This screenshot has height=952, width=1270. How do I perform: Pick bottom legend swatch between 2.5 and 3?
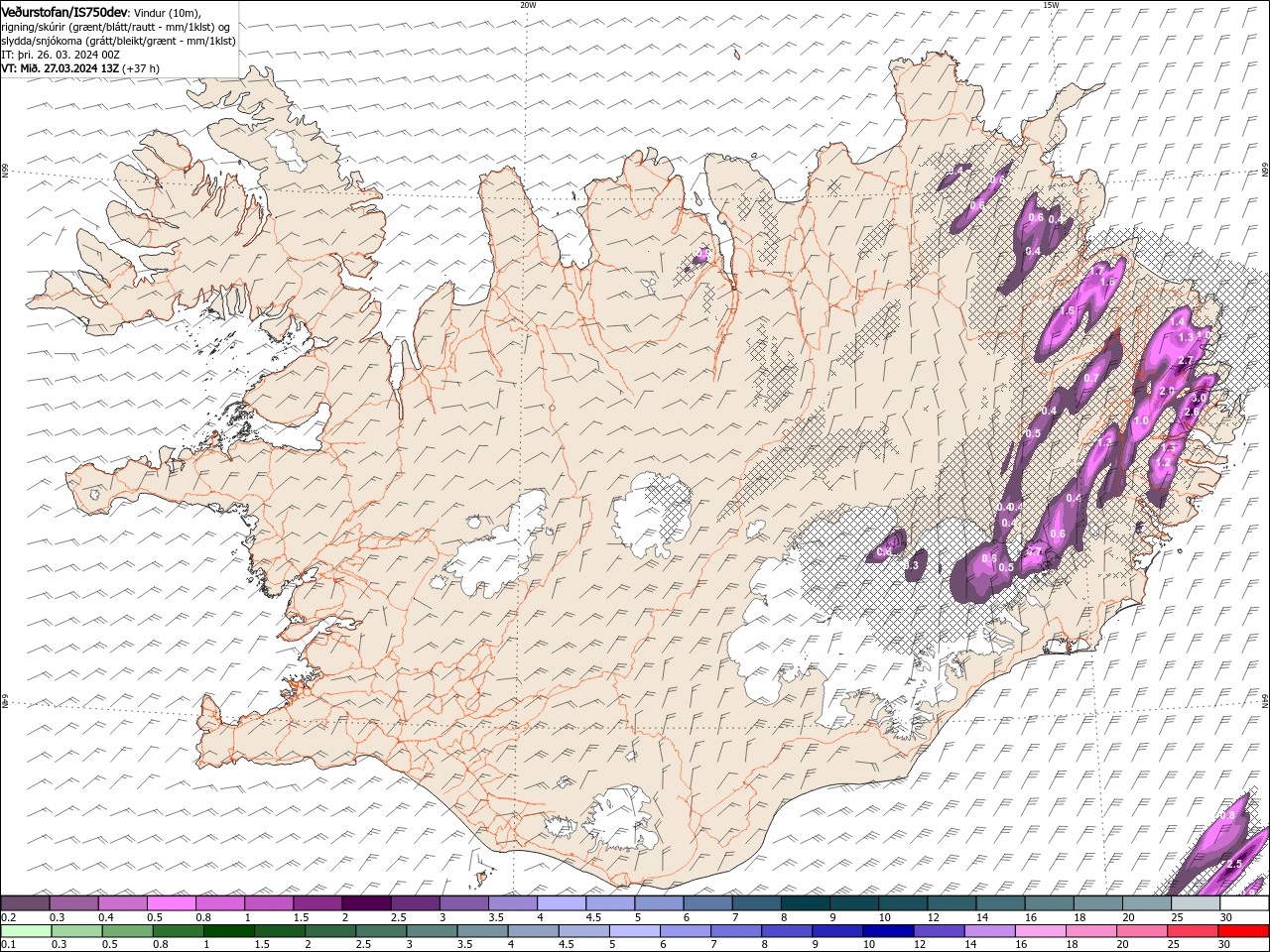pos(382,931)
